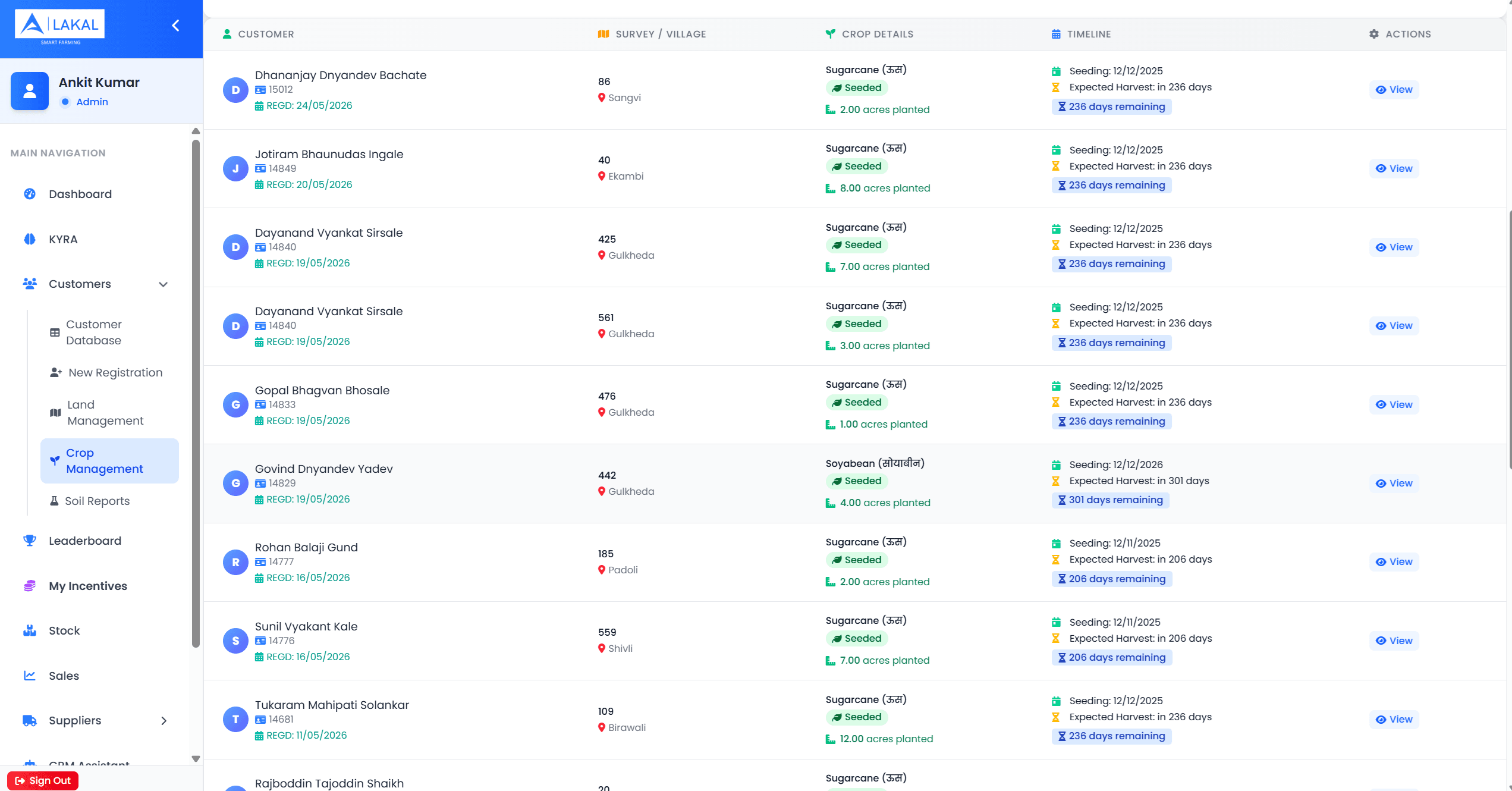Click Sangvi village location
This screenshot has width=1512, height=791.
[x=624, y=98]
